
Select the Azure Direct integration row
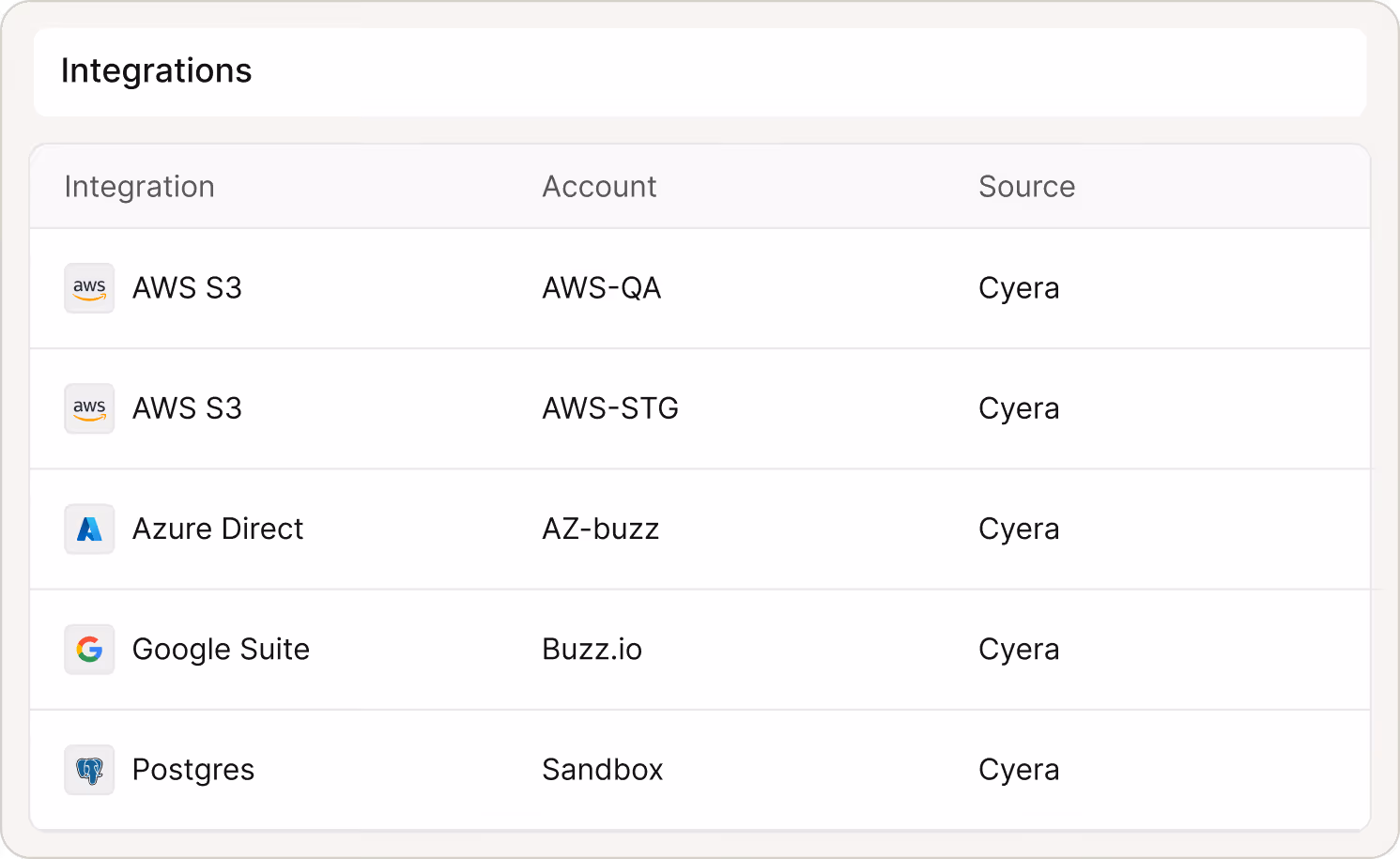pyautogui.click(x=218, y=529)
